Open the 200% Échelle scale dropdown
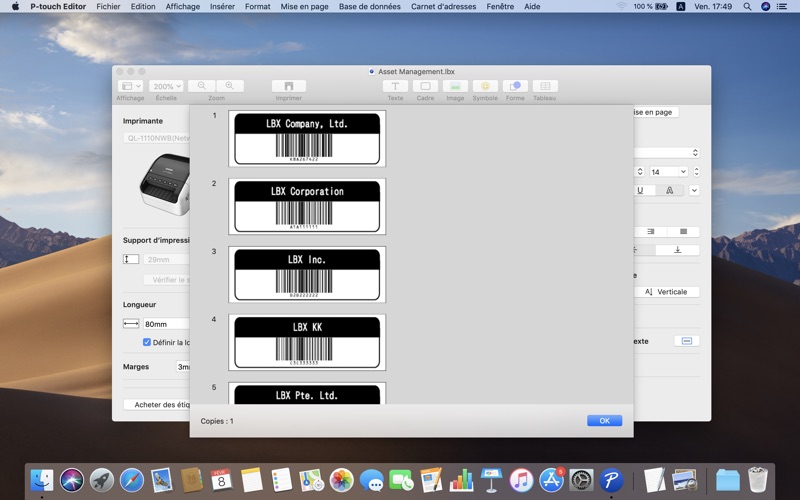Screen dimensions: 800x500 click(166, 86)
